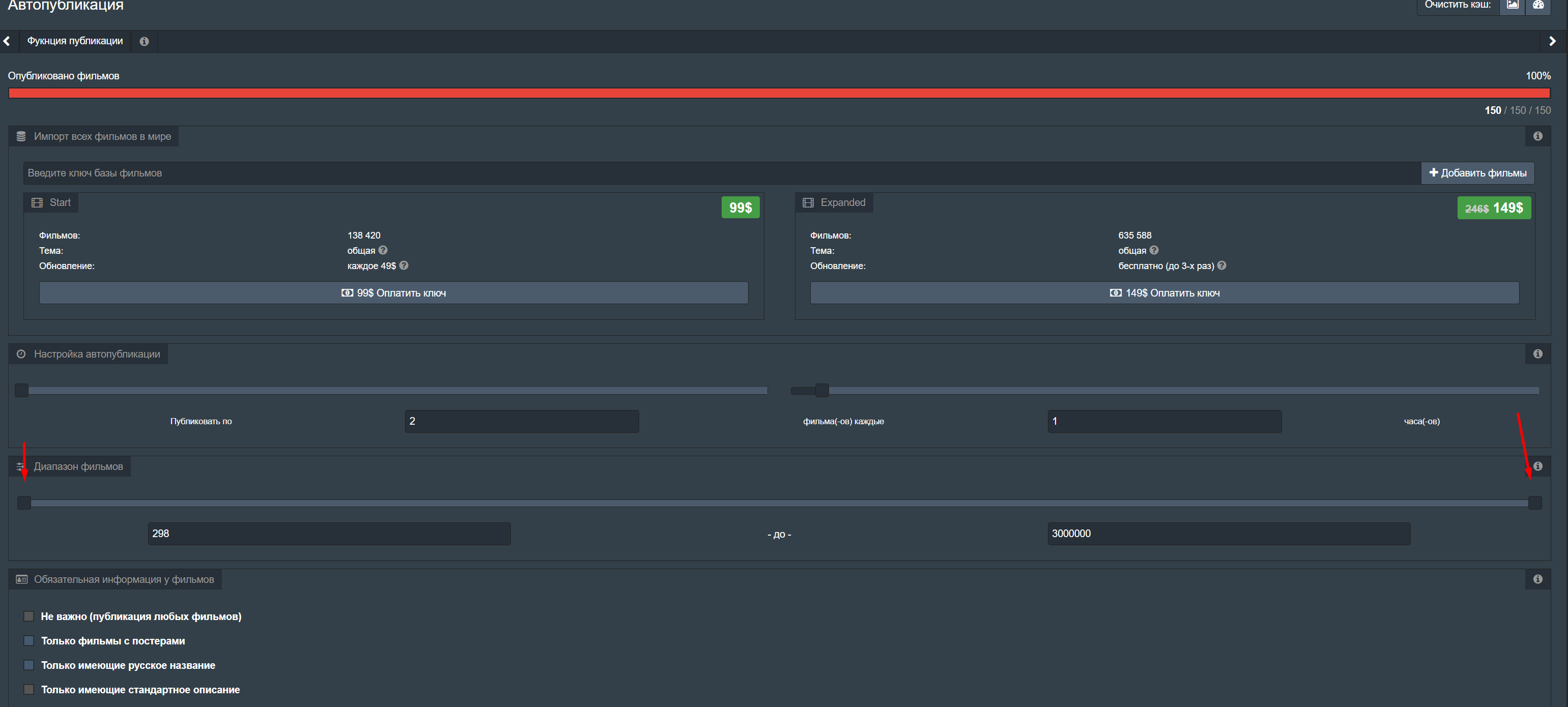Enable Только имеющие русское название checkbox
This screenshot has width=1568, height=707.
tap(28, 665)
